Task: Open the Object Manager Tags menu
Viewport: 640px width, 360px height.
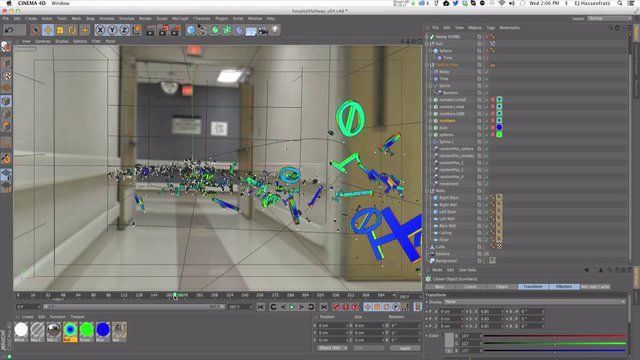Action: pyautogui.click(x=491, y=28)
